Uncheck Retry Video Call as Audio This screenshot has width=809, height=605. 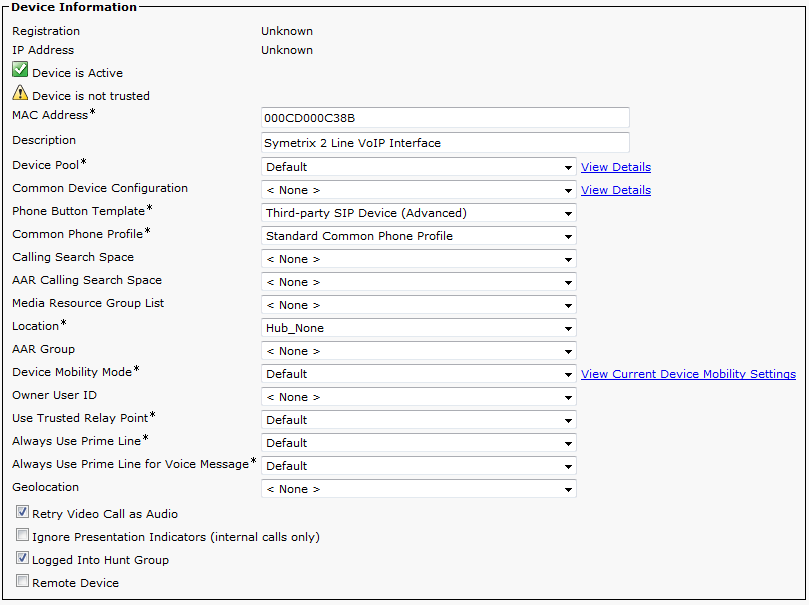tap(22, 512)
